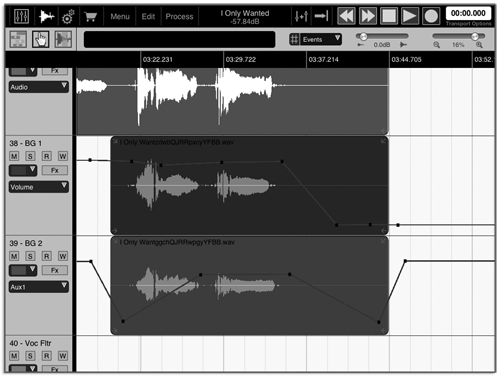Viewport: 500px width, 377px height.
Task: Stop playback with the square button
Action: click(x=389, y=16)
